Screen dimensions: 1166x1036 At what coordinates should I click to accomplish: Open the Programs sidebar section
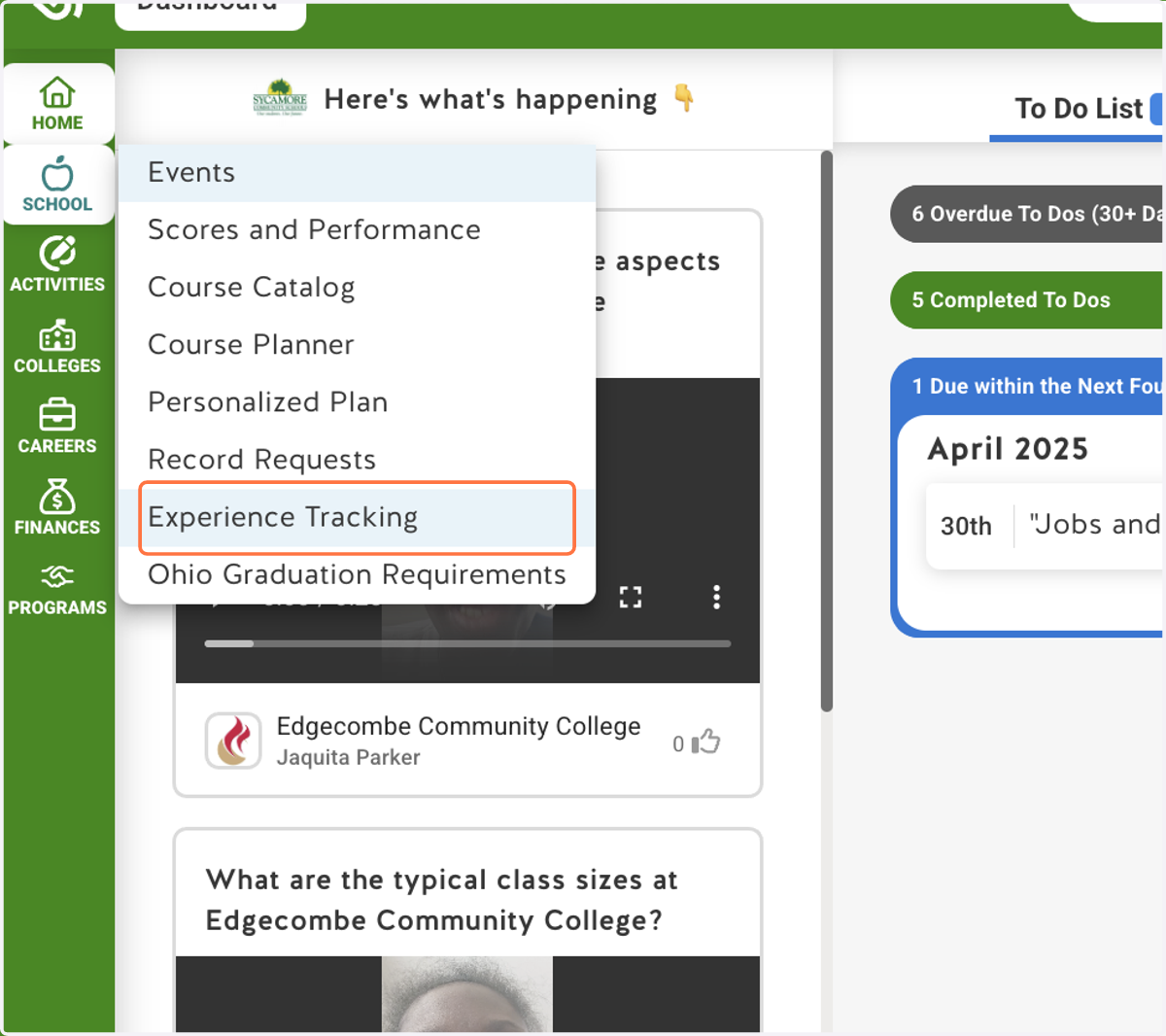[57, 589]
